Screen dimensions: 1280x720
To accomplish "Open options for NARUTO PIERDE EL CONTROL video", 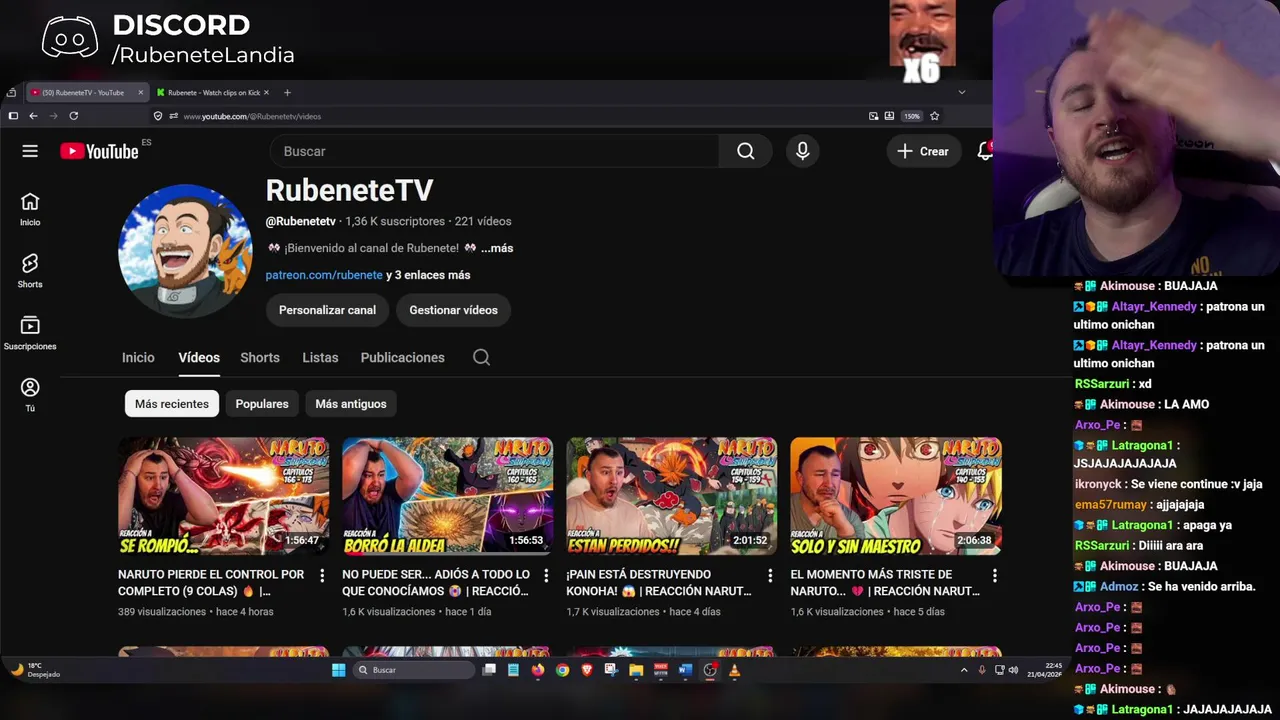I will pos(322,575).
